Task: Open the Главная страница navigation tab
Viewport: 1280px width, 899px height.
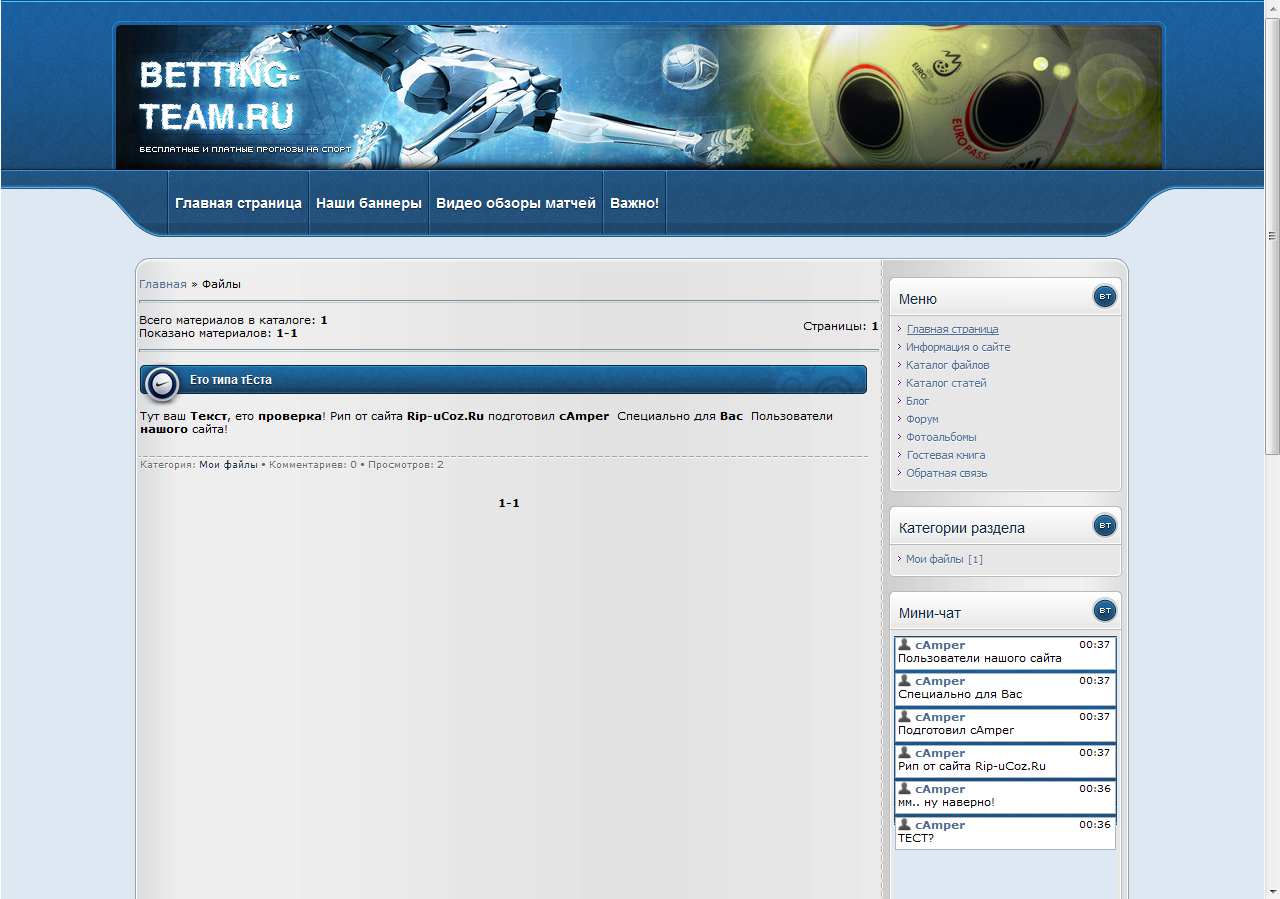Action: [x=238, y=203]
